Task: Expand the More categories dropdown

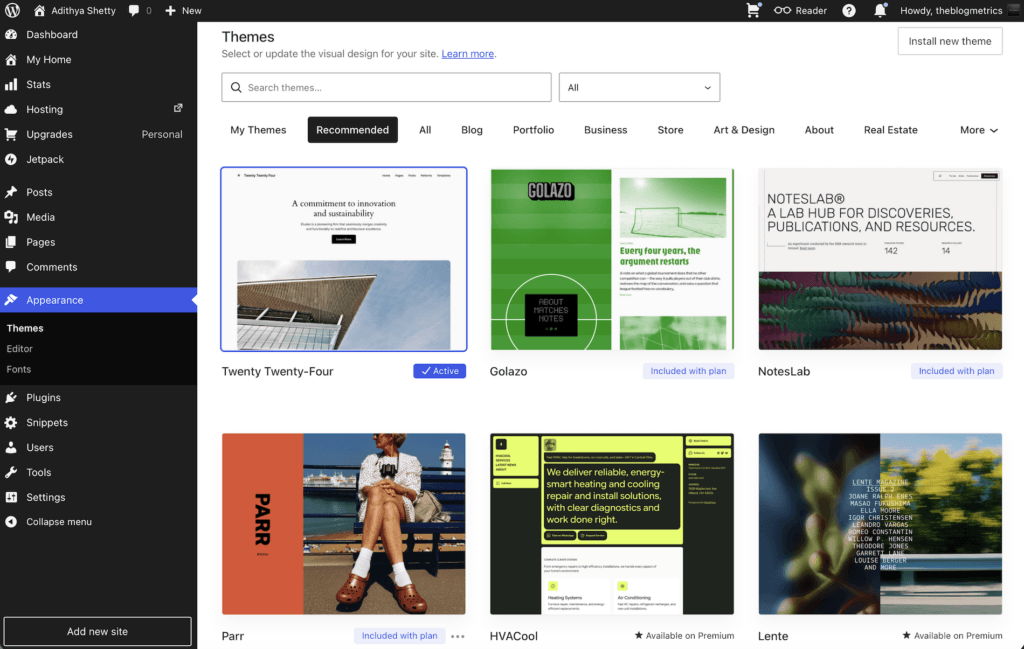Action: point(978,130)
